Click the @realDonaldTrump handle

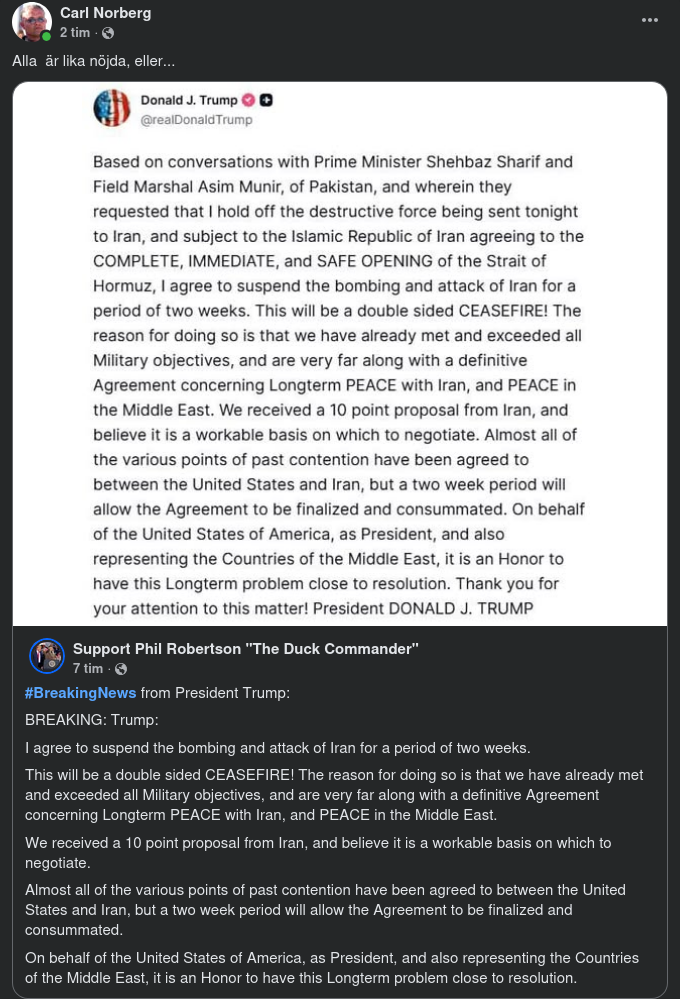[196, 120]
